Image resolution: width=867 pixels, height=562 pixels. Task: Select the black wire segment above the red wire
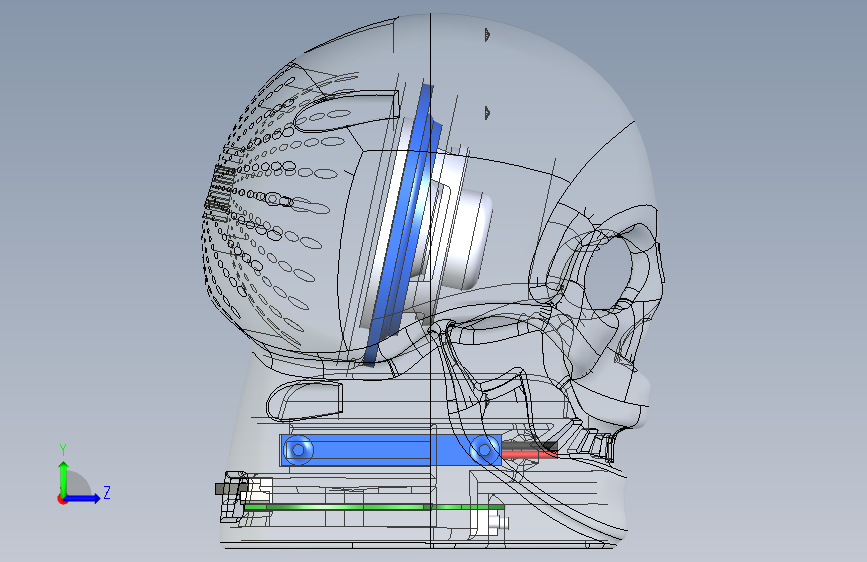point(529,446)
